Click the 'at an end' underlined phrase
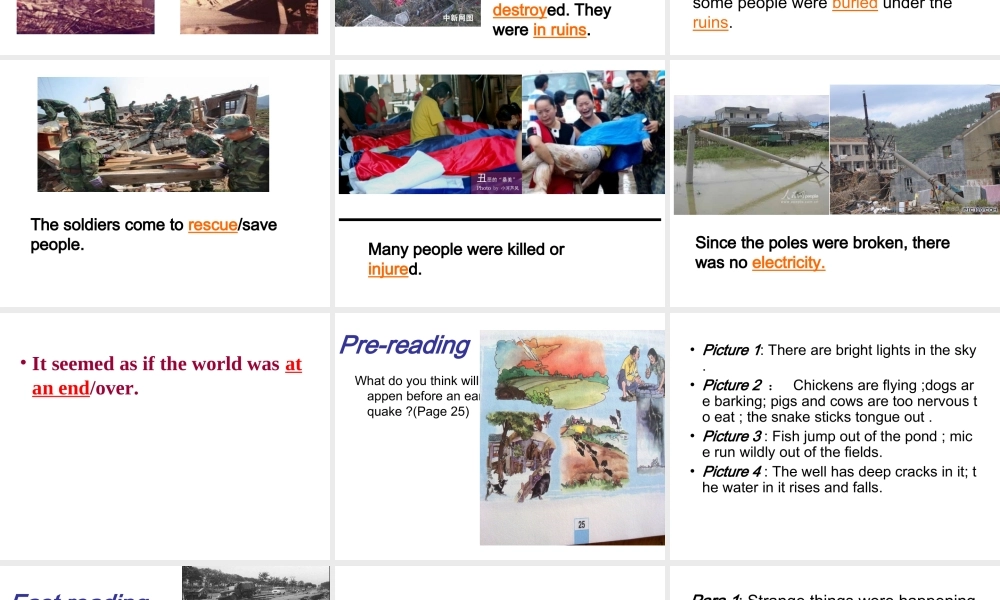Image resolution: width=1000 pixels, height=600 pixels. [167, 376]
